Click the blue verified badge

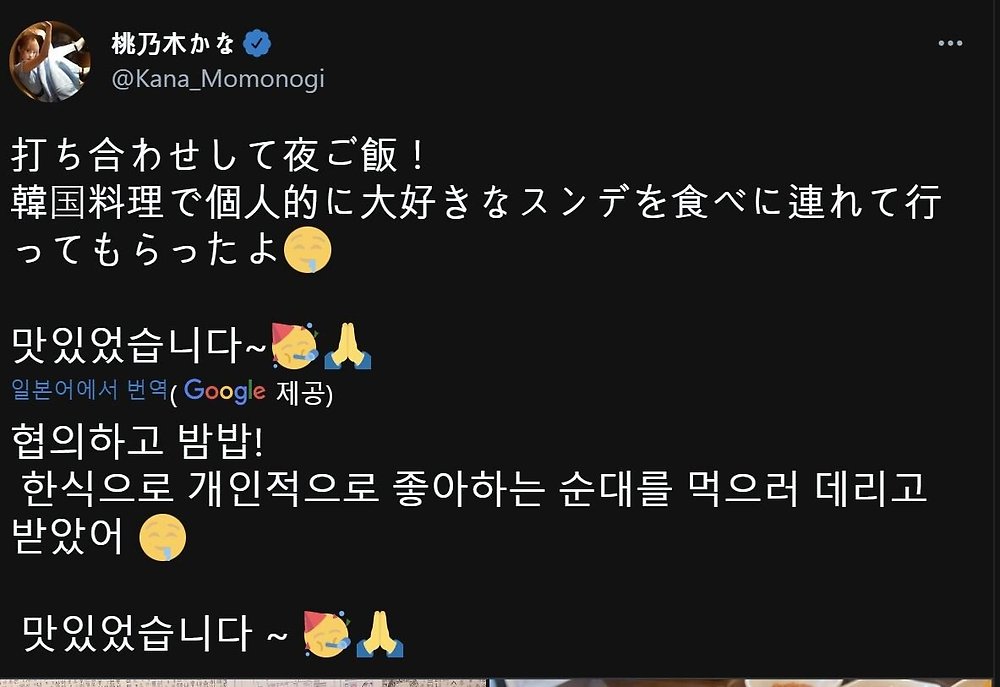tap(257, 43)
